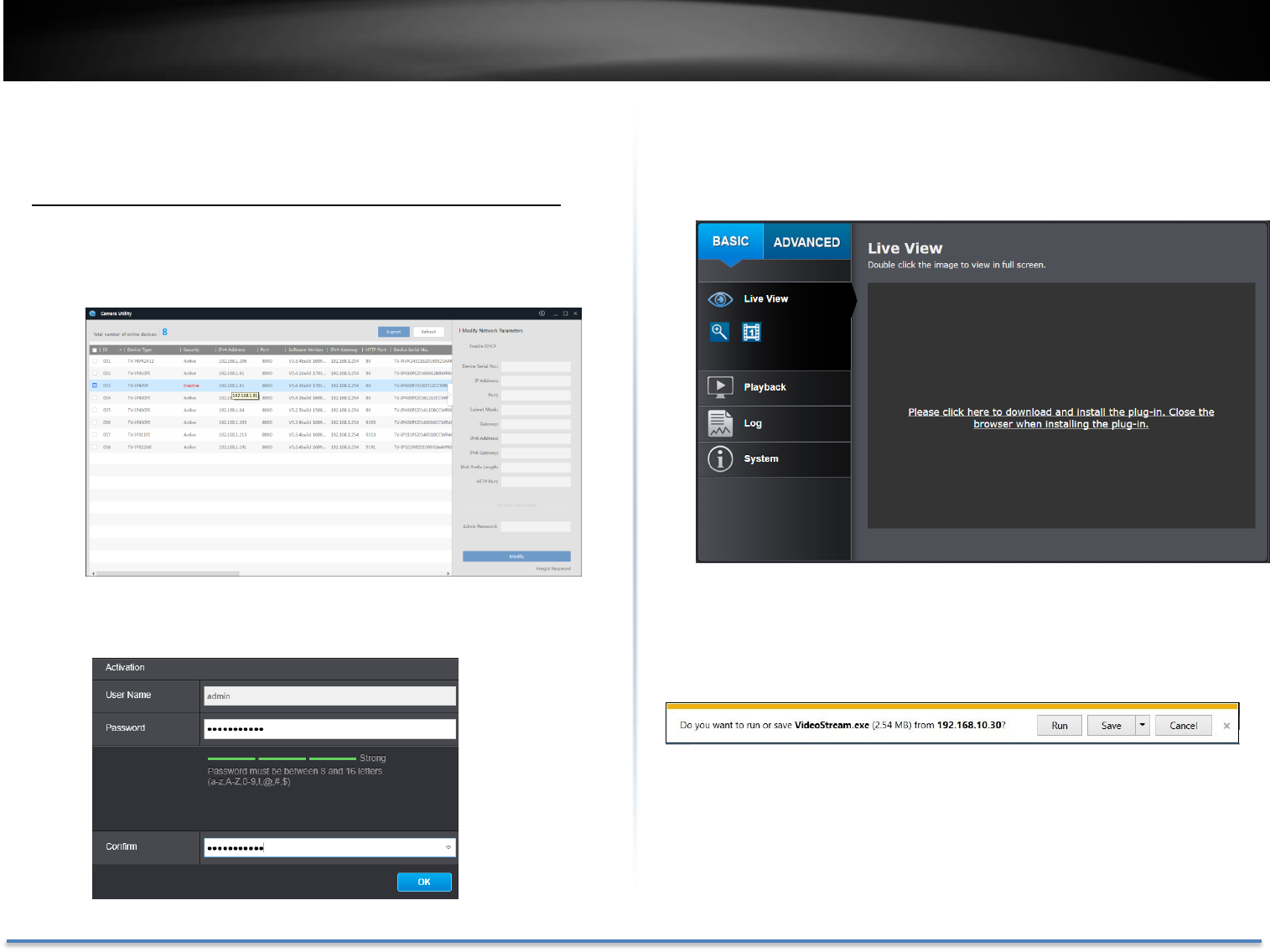Click the Confirm password field
Viewport: 1270px width, 952px height.
click(x=329, y=847)
